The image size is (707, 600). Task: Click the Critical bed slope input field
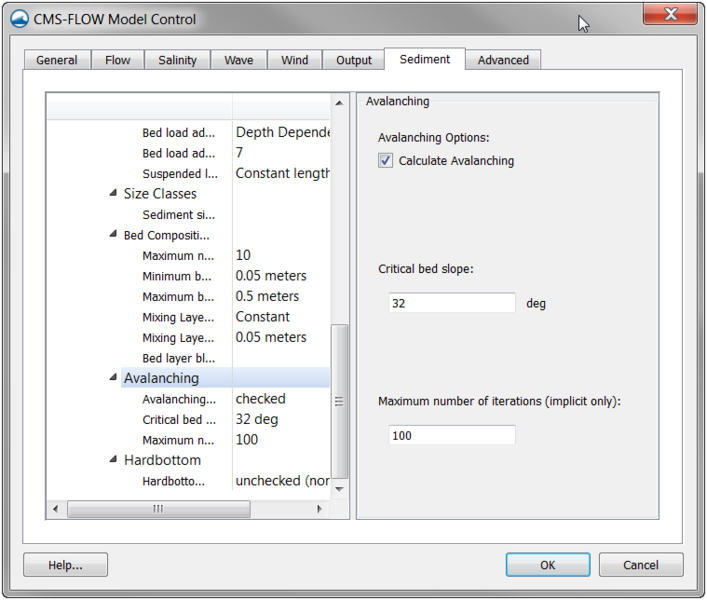[452, 302]
